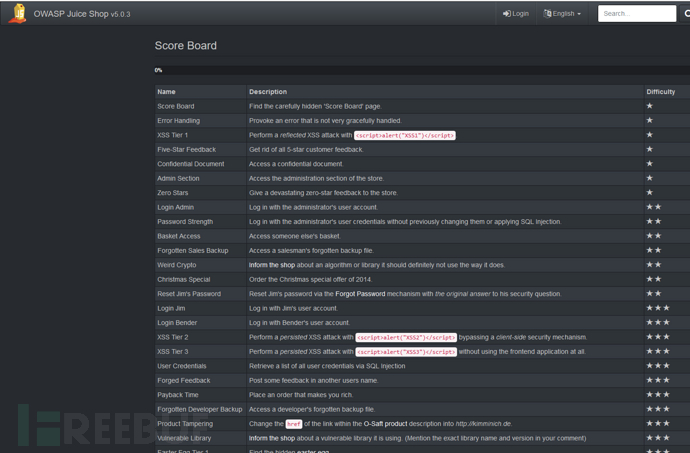
Task: Click the Description column header
Action: click(268, 92)
